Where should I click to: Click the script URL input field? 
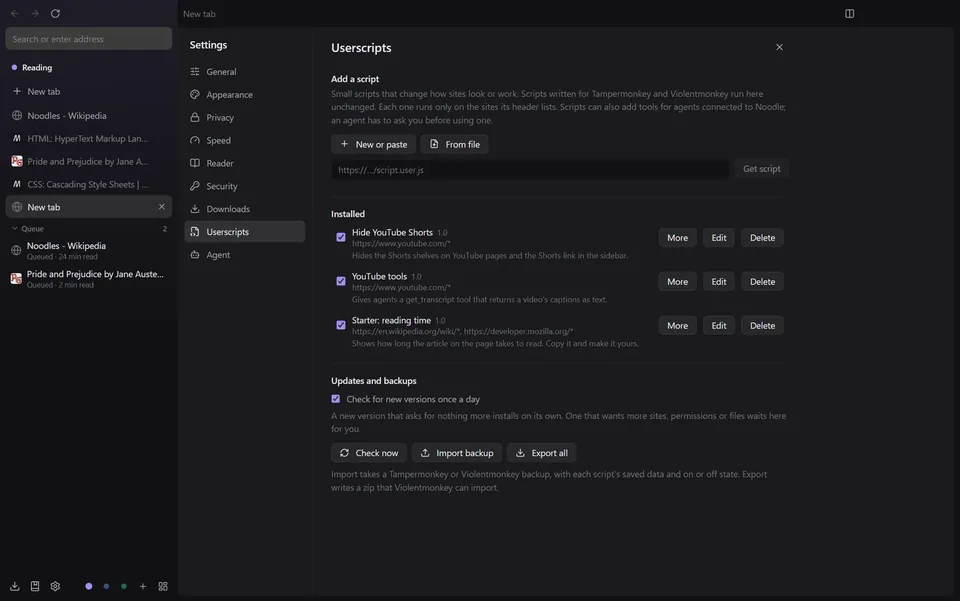[x=530, y=170]
